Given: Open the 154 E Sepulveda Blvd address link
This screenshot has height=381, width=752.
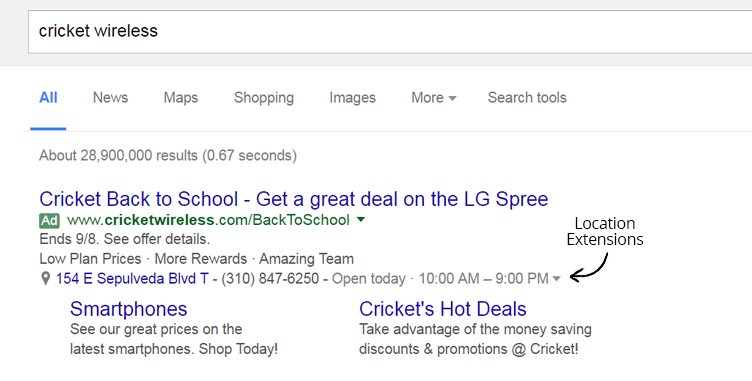Looking at the screenshot, I should (132, 278).
